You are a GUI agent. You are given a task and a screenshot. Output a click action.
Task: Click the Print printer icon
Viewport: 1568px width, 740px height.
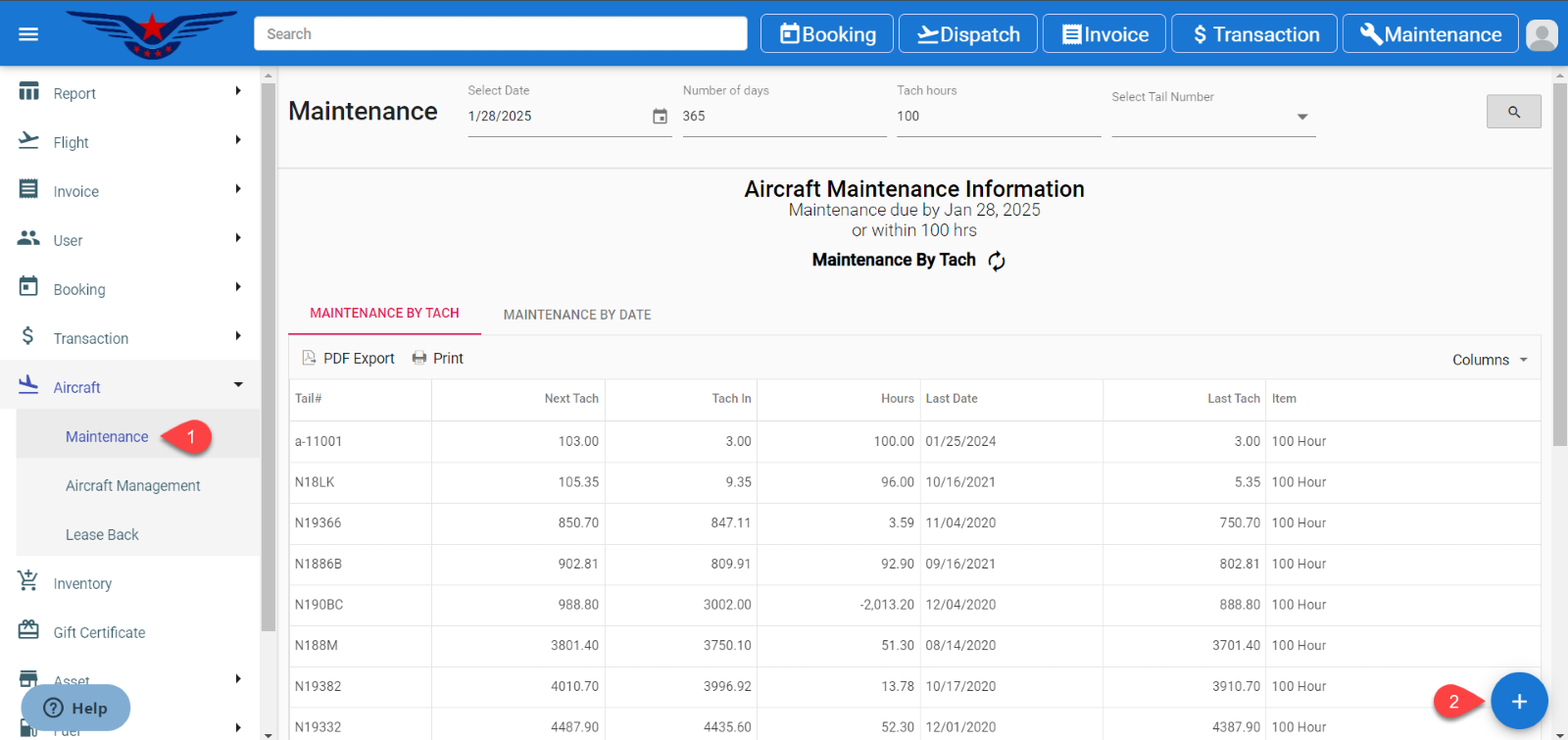pos(419,359)
